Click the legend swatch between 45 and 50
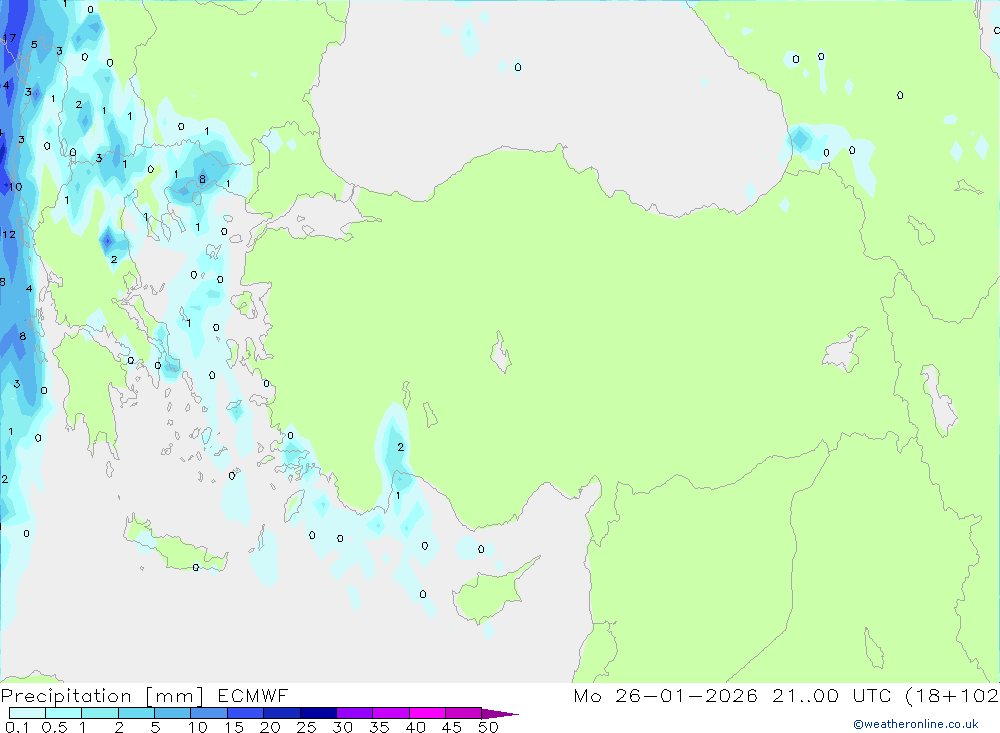Image resolution: width=1000 pixels, height=733 pixels. click(463, 713)
